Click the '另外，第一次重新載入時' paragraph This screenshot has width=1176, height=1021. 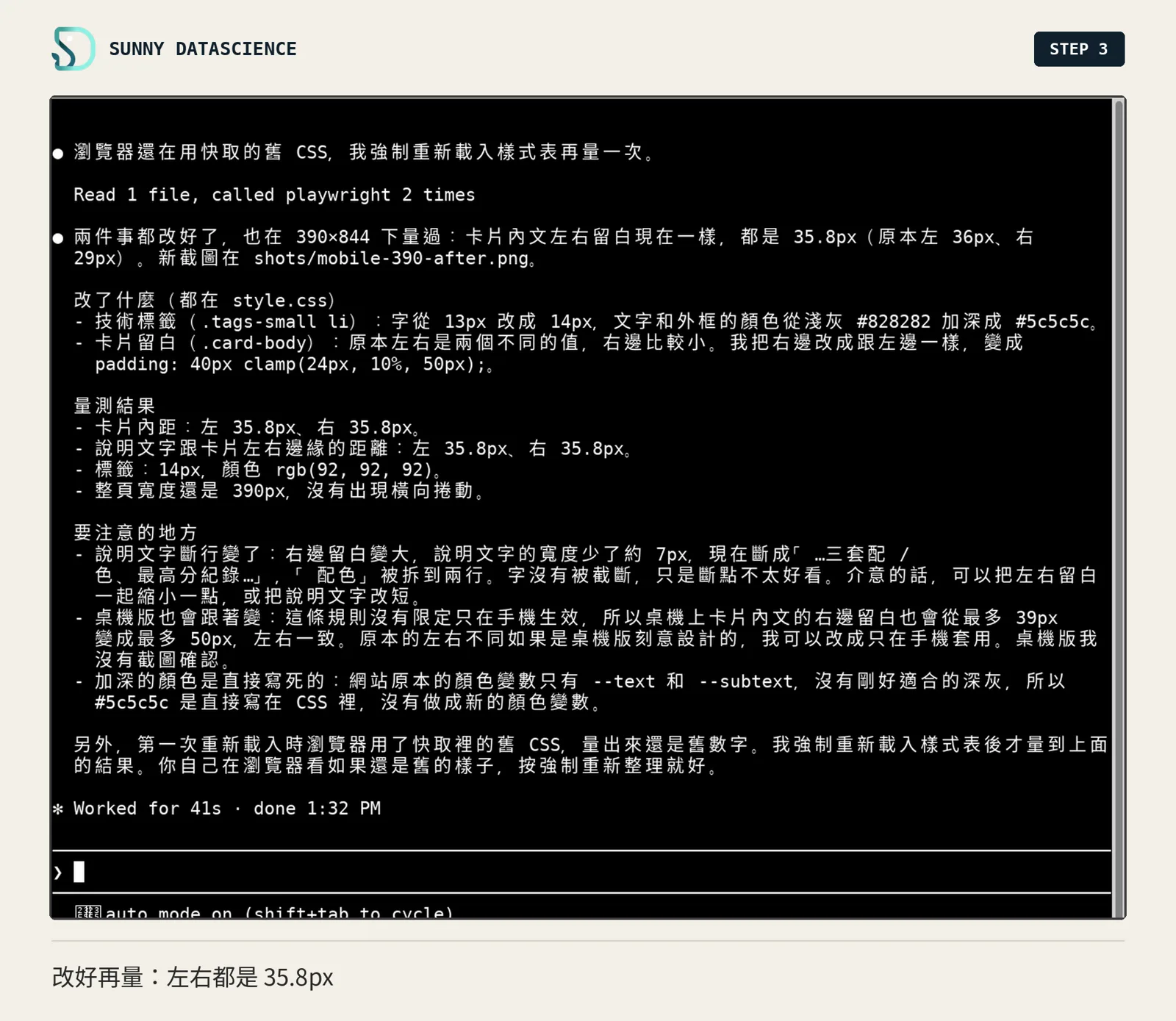[591, 755]
